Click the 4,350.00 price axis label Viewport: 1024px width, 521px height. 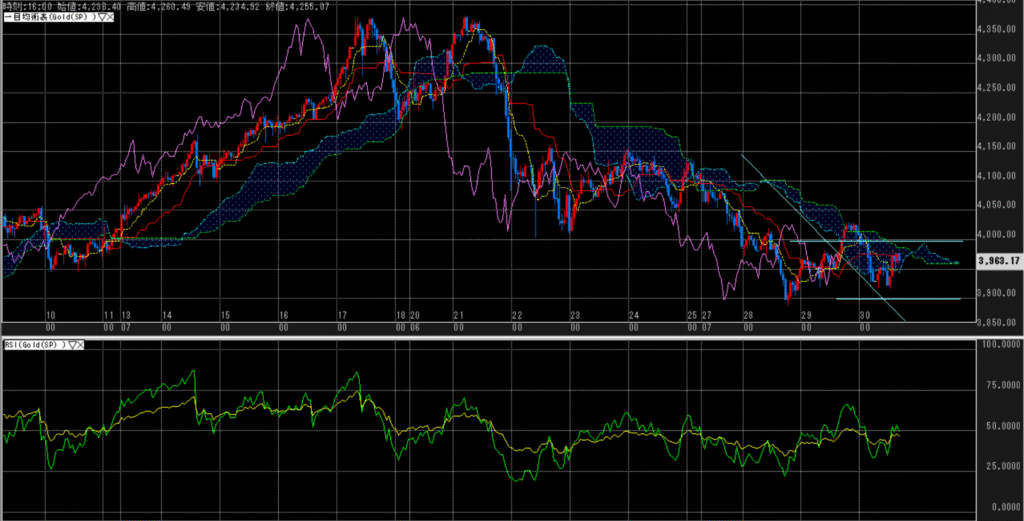pos(997,29)
